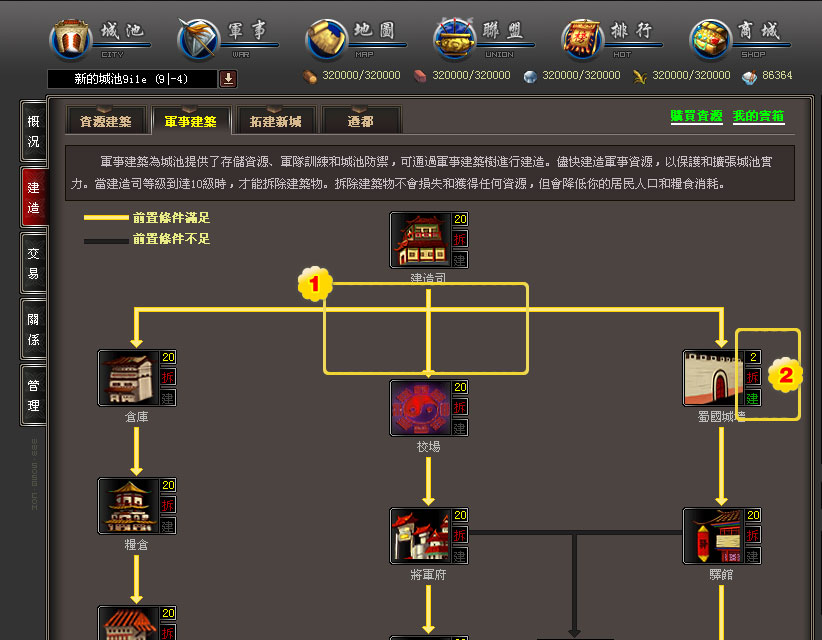Click the 前置條件滿足 legend text

tap(171, 218)
